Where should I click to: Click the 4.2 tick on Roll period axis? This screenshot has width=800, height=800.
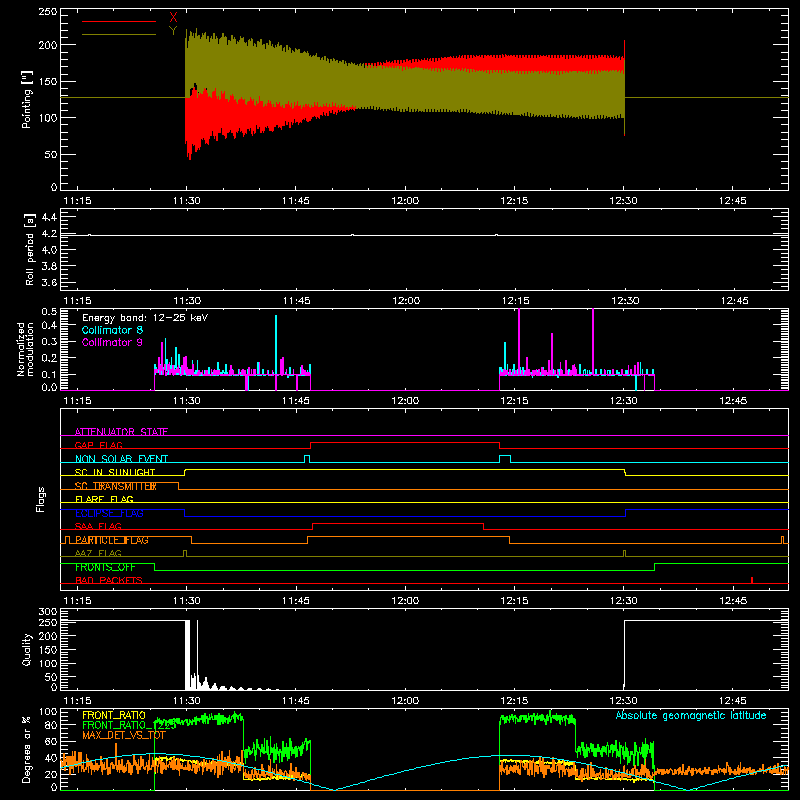[49, 234]
